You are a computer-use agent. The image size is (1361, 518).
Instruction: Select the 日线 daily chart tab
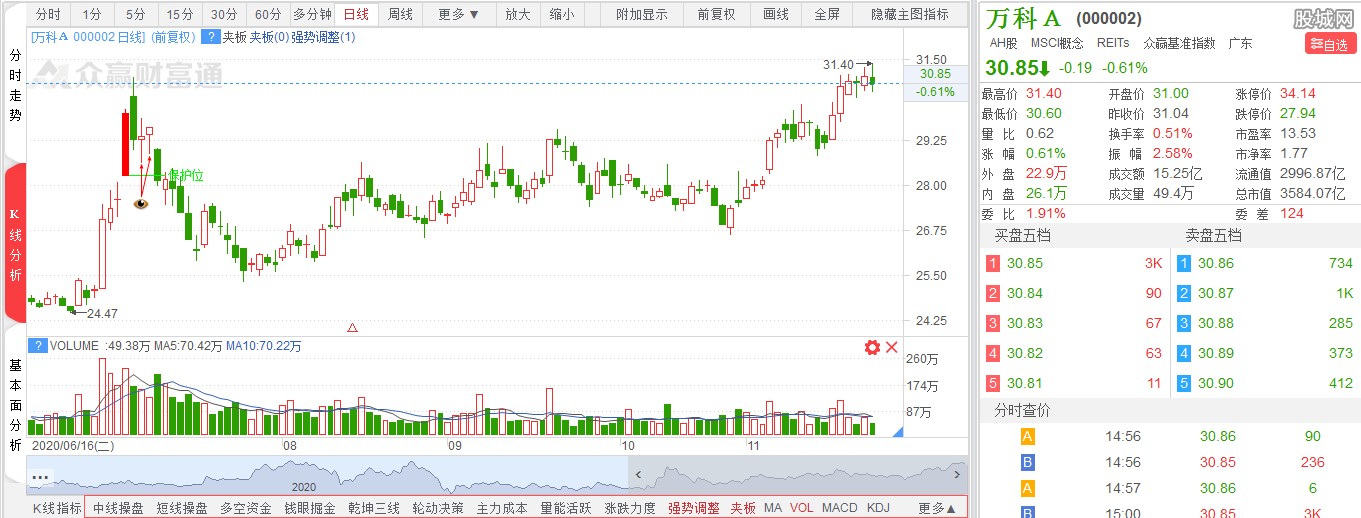pos(356,15)
